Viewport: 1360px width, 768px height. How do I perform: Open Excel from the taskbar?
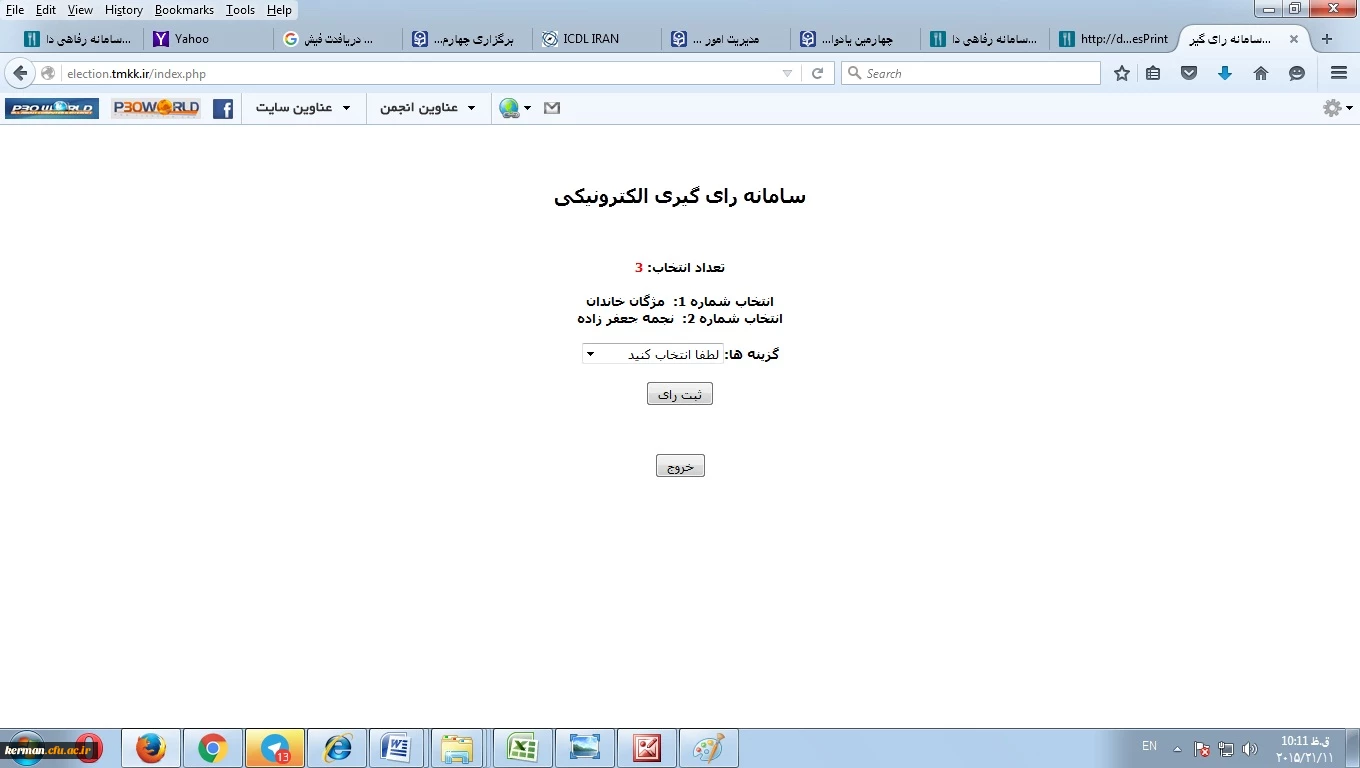point(522,748)
